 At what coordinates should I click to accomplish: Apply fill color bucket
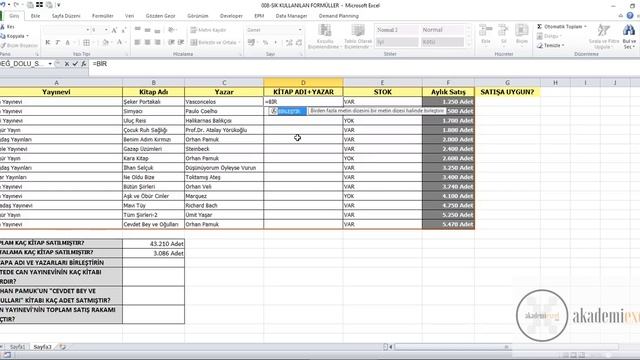click(105, 42)
